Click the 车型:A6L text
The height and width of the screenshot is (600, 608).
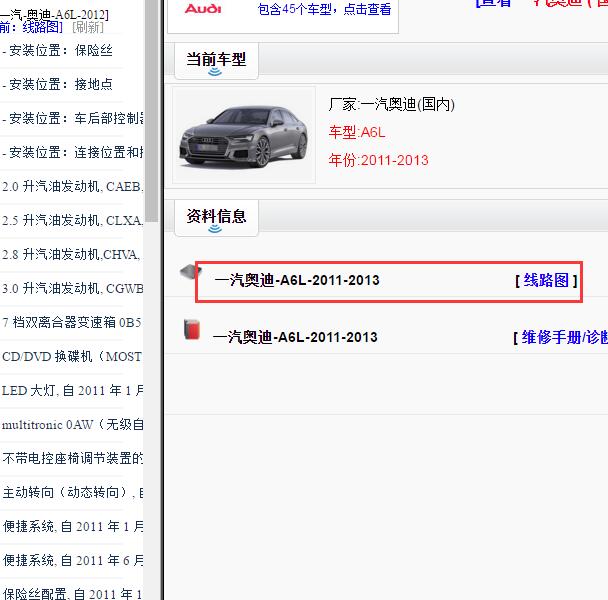click(x=357, y=133)
